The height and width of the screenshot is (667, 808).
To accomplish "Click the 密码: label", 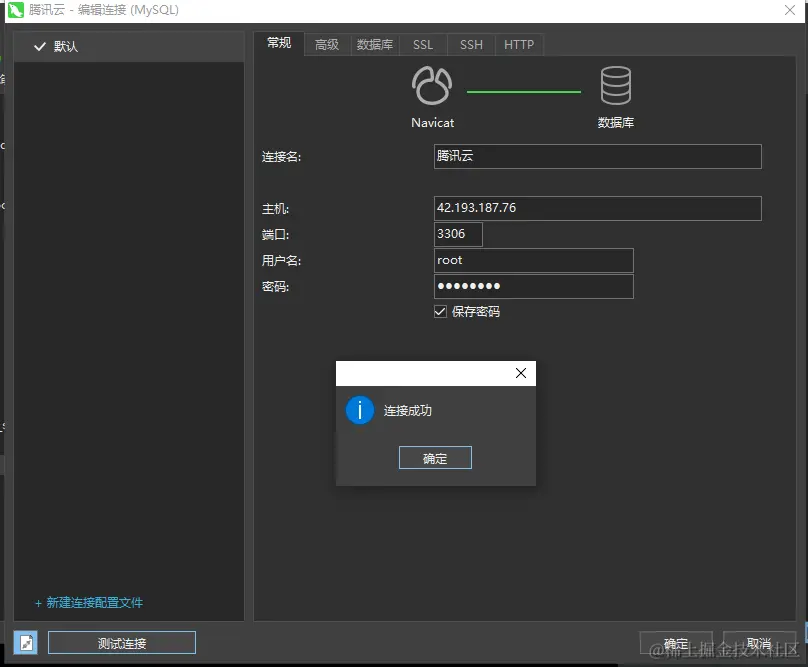I will click(x=275, y=287).
